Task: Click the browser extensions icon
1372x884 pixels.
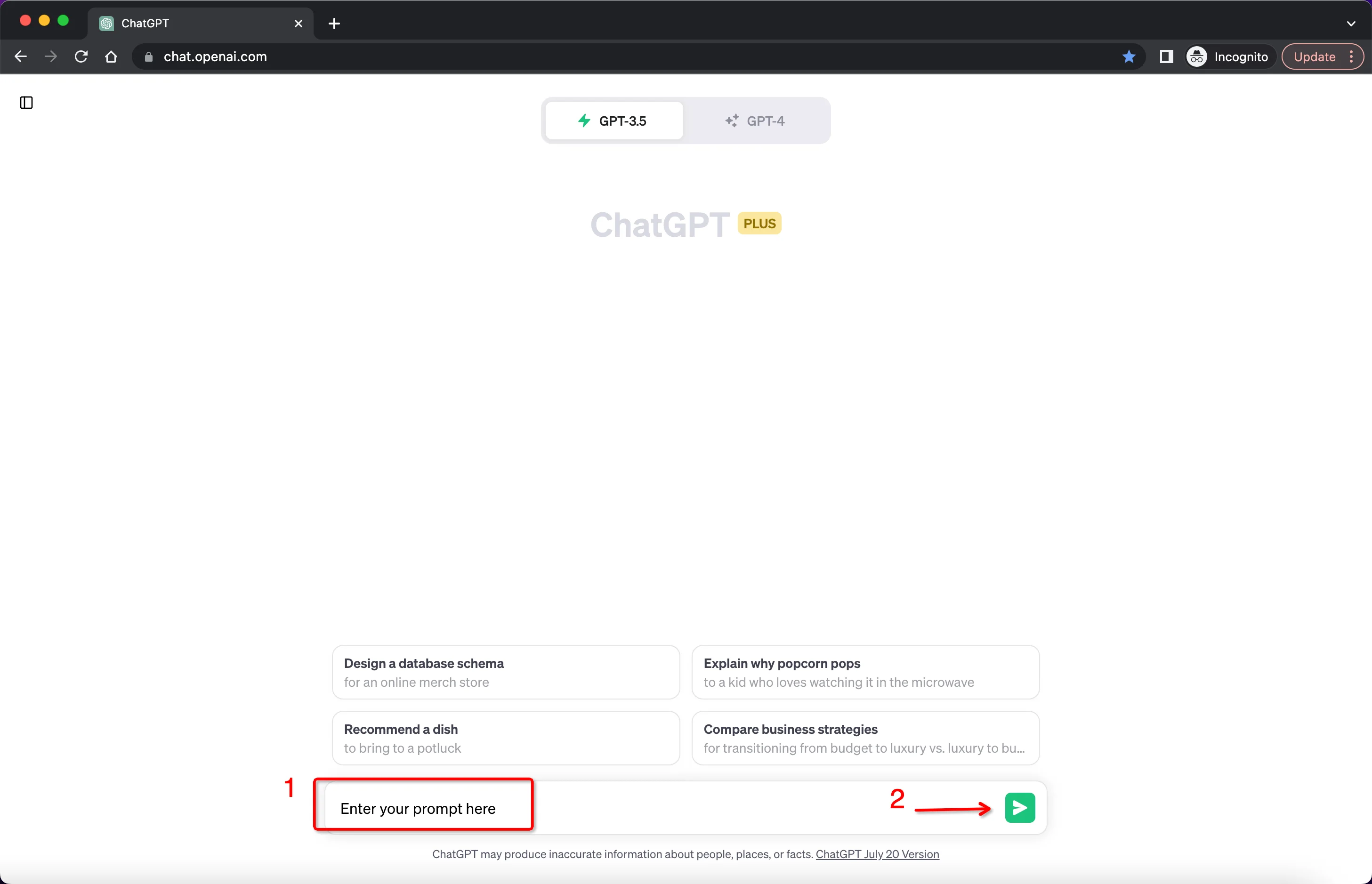Action: pyautogui.click(x=1166, y=57)
